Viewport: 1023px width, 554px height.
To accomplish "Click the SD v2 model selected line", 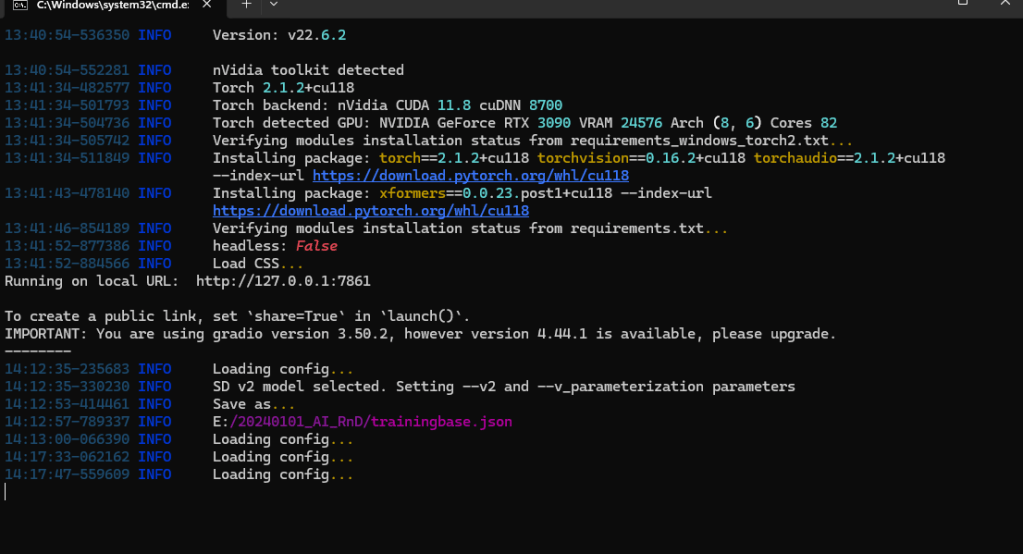I will click(x=503, y=386).
